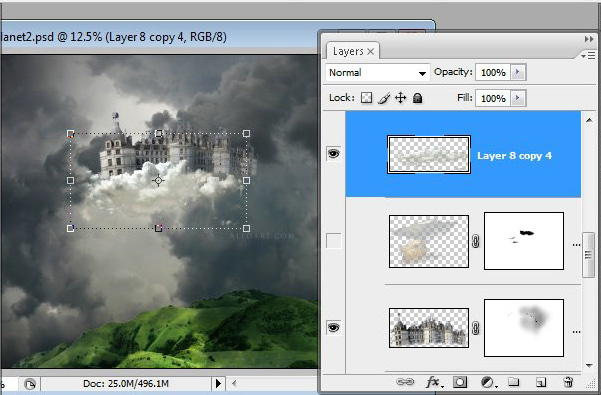Create a new group folder
Viewport: 601px width, 395px height.
[514, 382]
